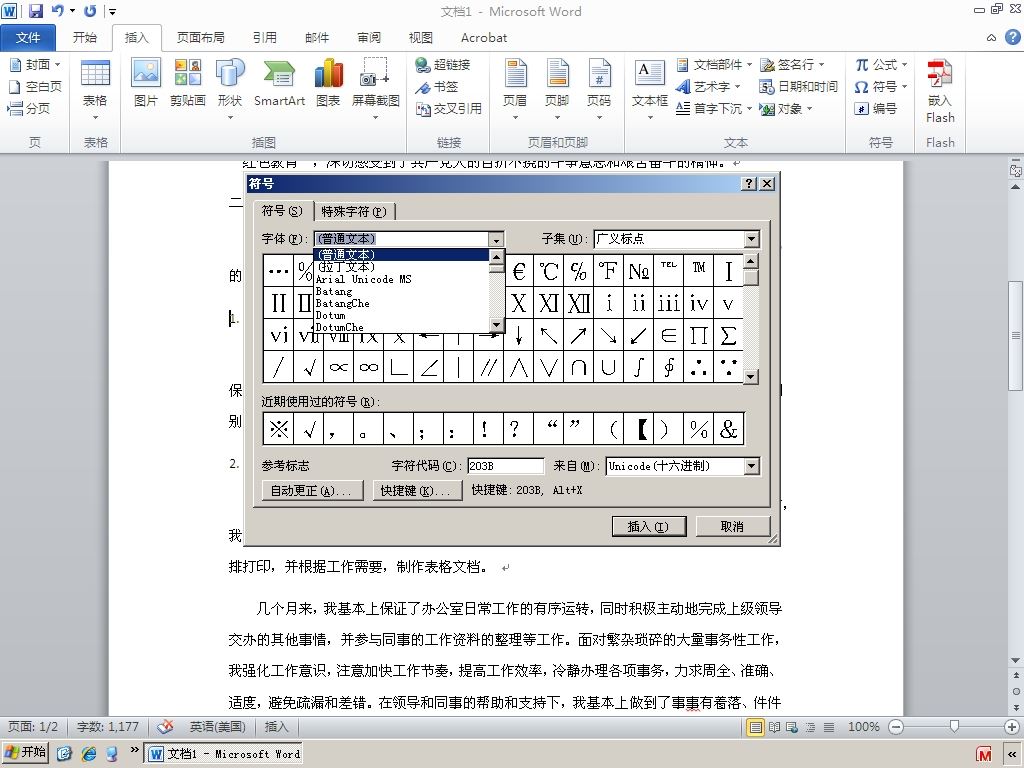Viewport: 1024px width, 768px height.
Task: Undo the last action in quick access toolbar
Action: [x=58, y=11]
